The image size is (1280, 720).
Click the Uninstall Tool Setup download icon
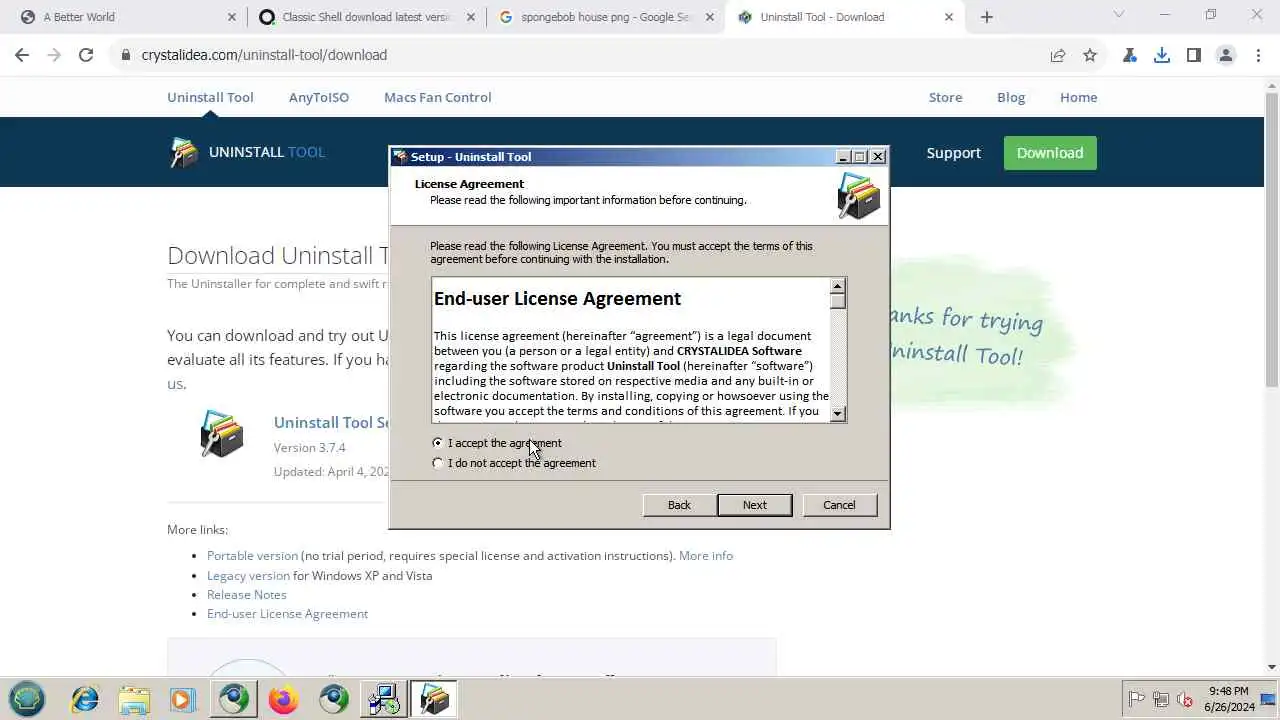coord(222,434)
